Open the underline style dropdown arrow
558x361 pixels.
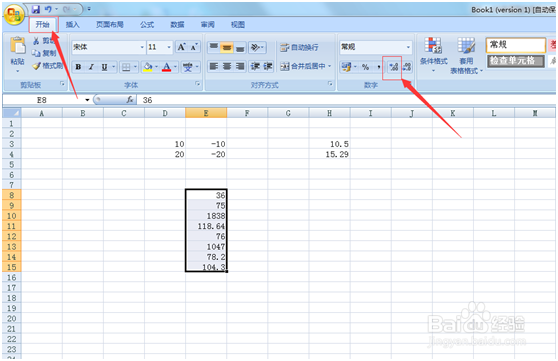[x=114, y=67]
